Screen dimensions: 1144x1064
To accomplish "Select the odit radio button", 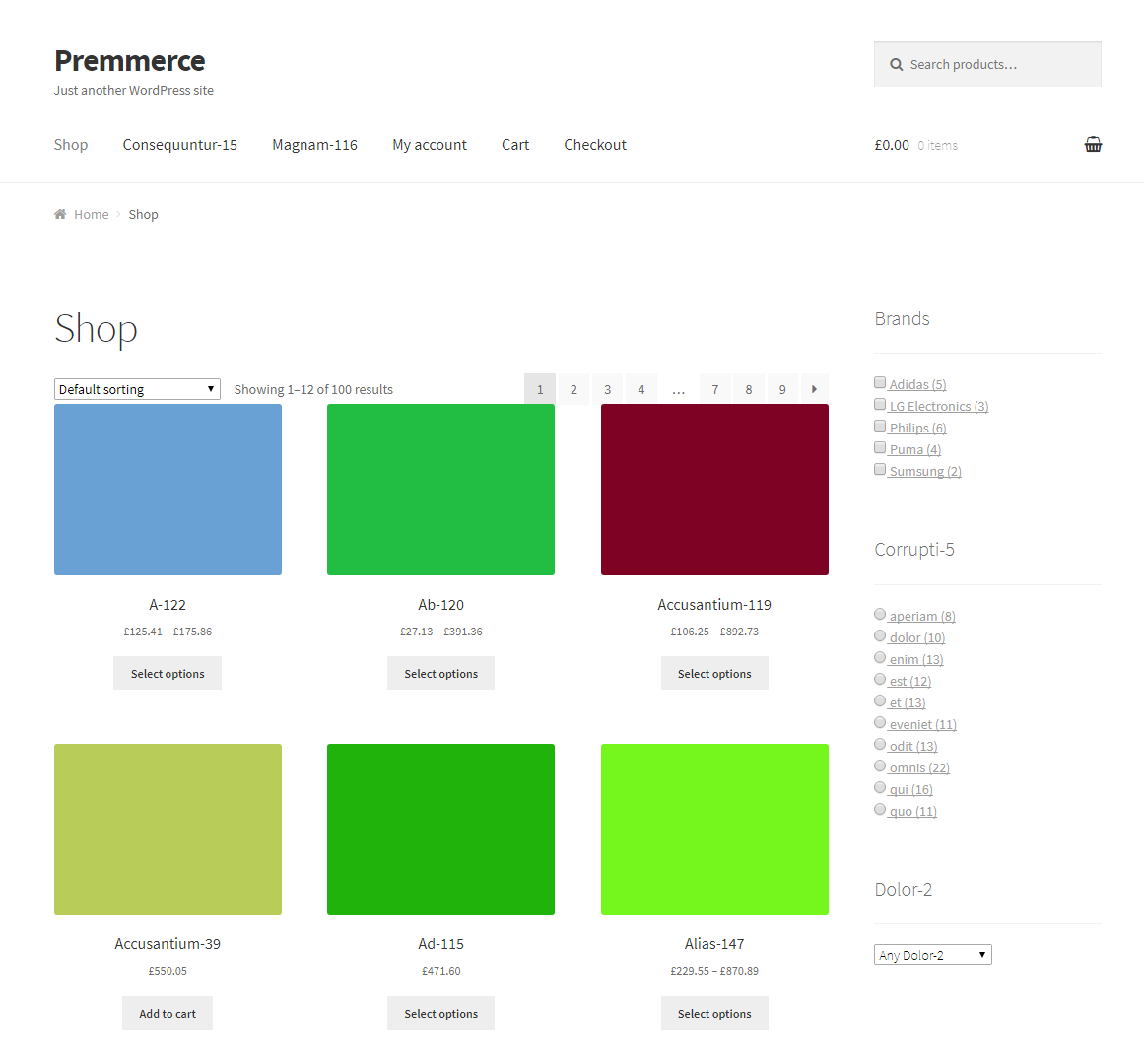I will point(880,744).
